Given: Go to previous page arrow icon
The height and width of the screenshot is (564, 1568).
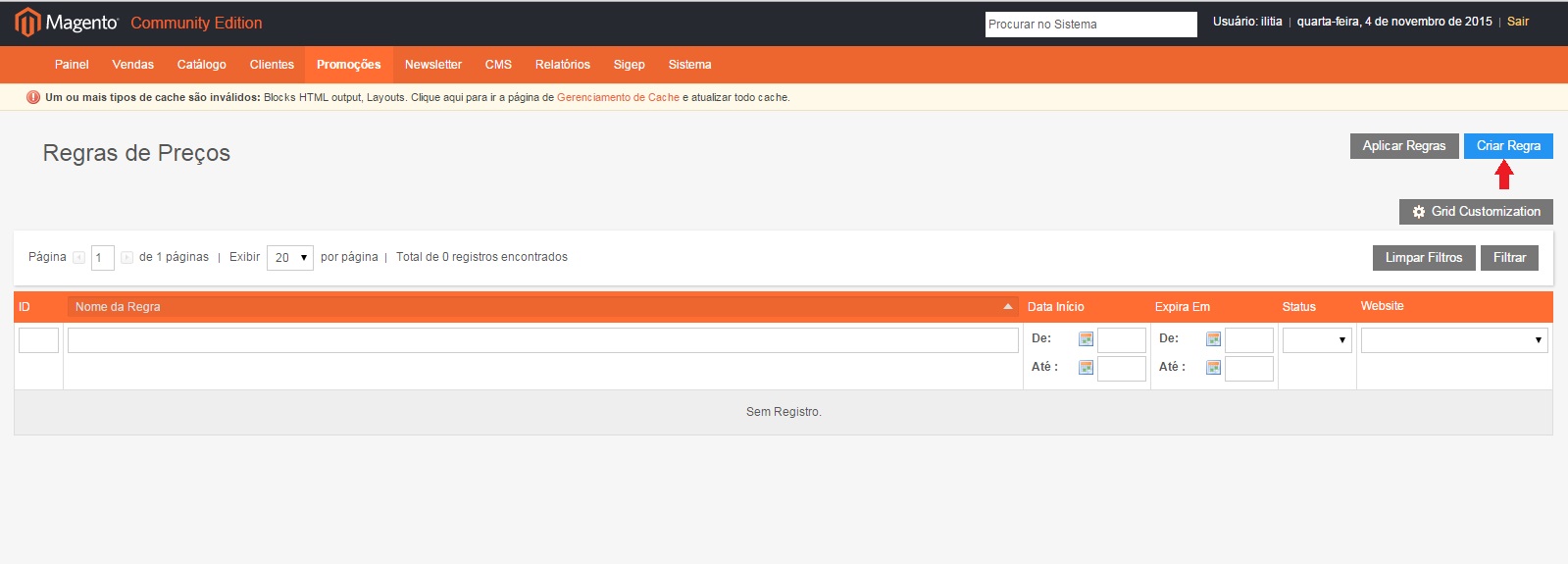Looking at the screenshot, I should 78,258.
